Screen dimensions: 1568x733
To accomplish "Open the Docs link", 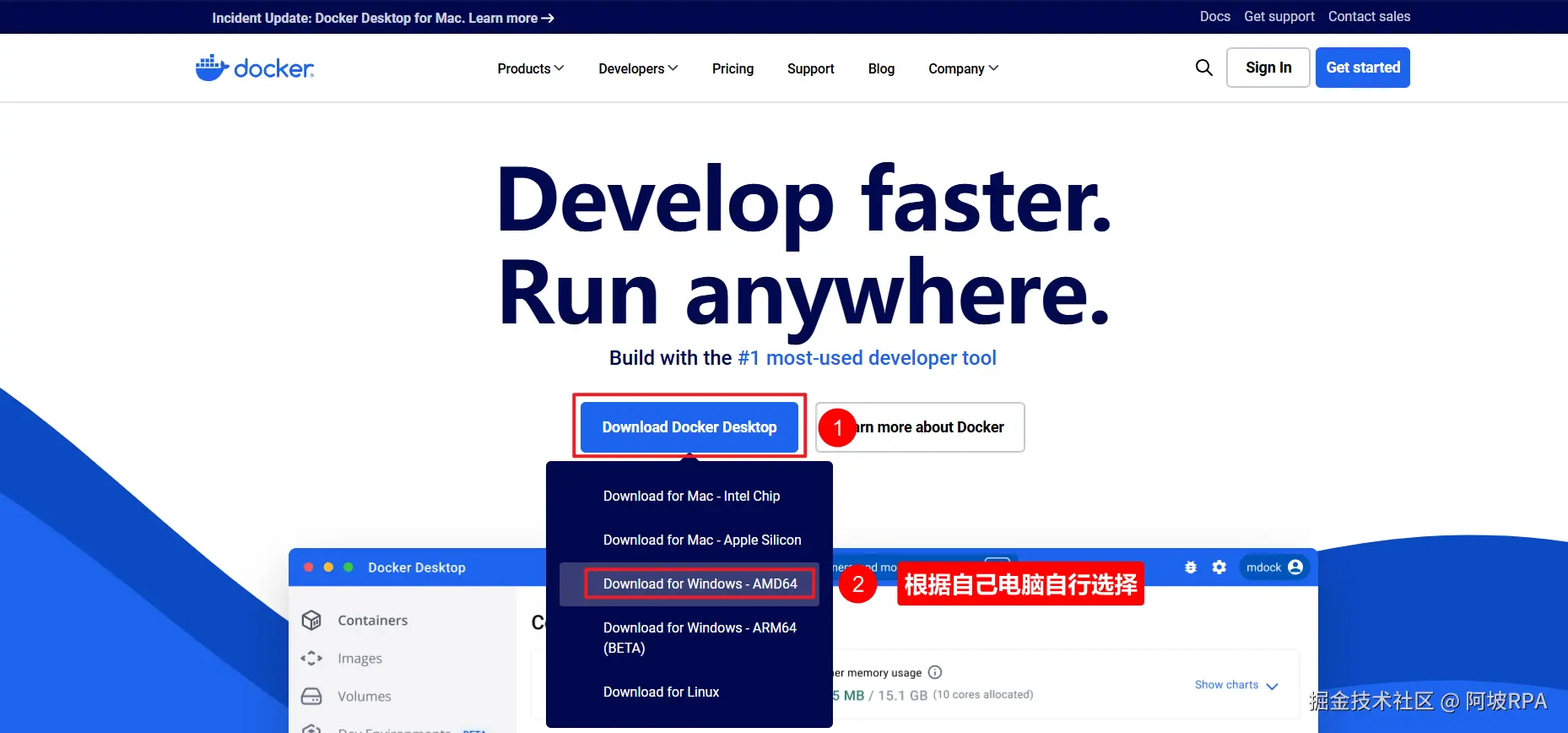I will click(x=1215, y=16).
